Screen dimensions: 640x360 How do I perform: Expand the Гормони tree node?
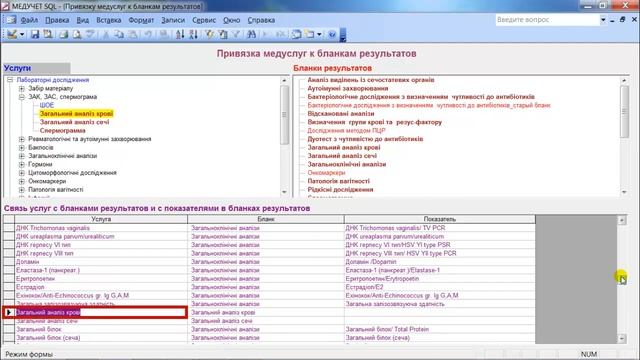point(22,164)
